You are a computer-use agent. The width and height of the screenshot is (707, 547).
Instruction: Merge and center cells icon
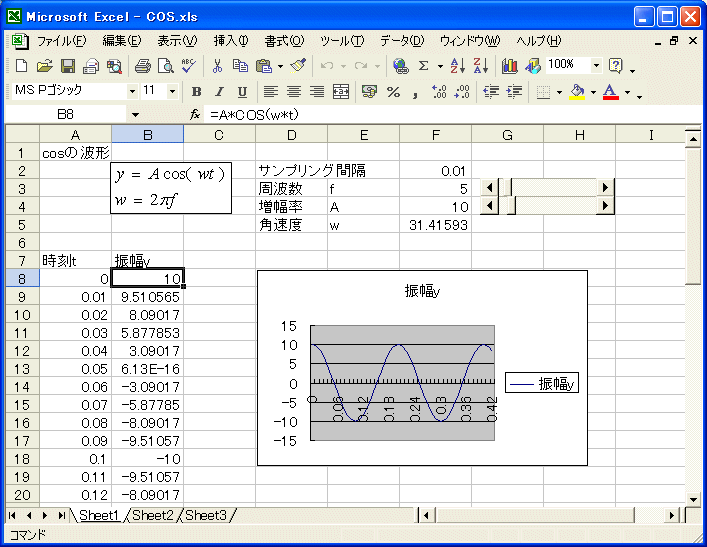point(340,92)
